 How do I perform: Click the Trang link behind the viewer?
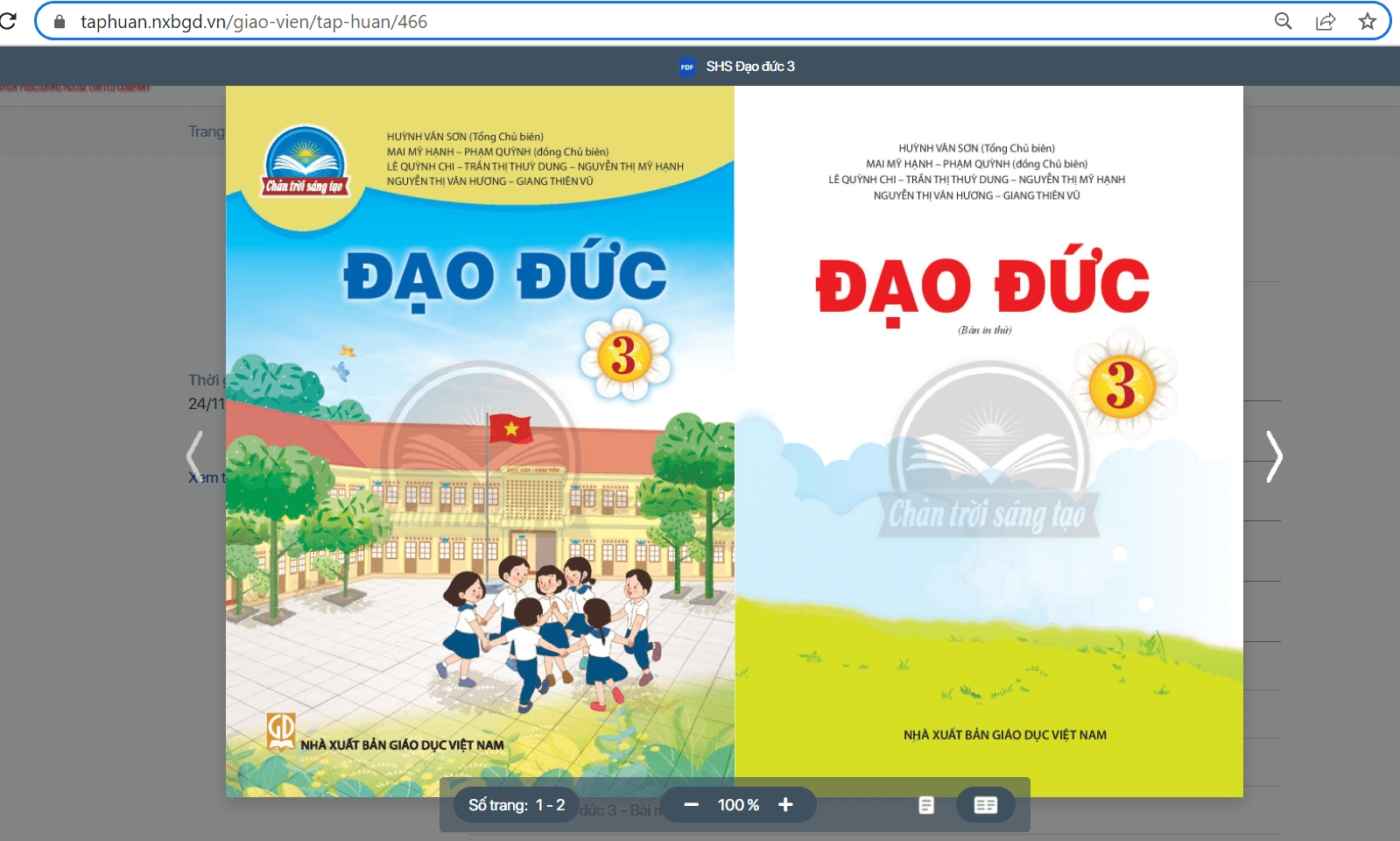pyautogui.click(x=206, y=131)
